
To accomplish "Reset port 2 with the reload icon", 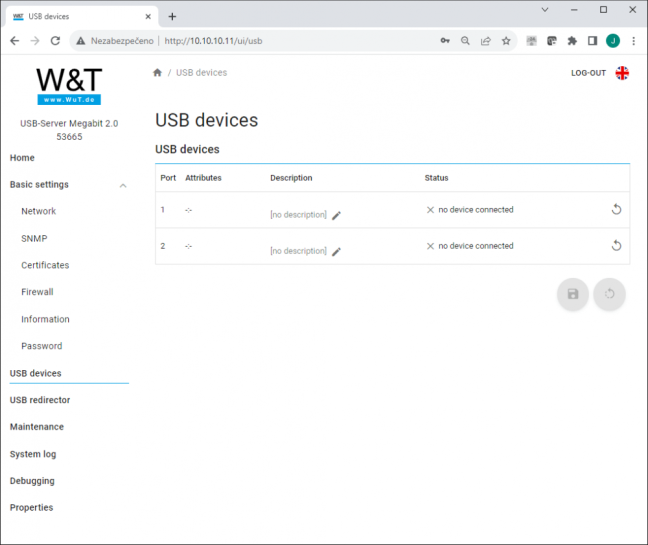I will click(616, 245).
